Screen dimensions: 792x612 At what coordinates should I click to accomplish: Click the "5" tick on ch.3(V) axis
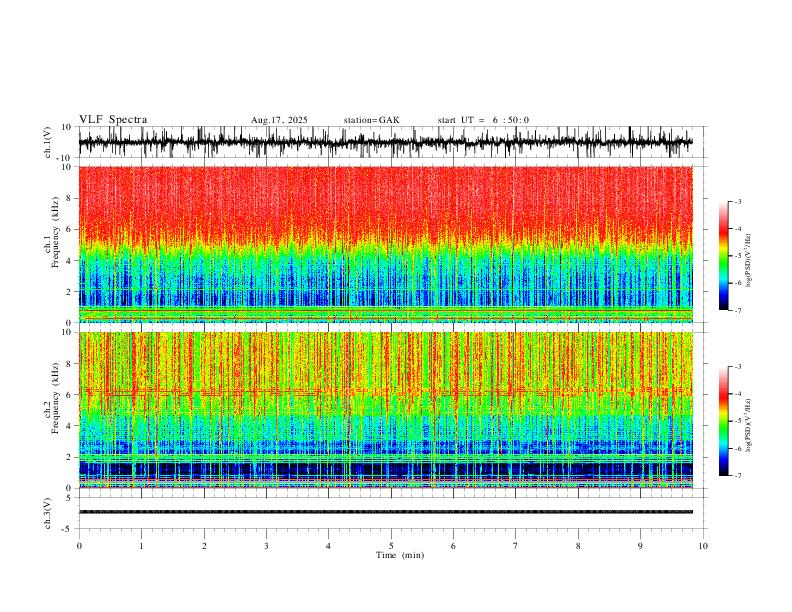click(x=70, y=498)
